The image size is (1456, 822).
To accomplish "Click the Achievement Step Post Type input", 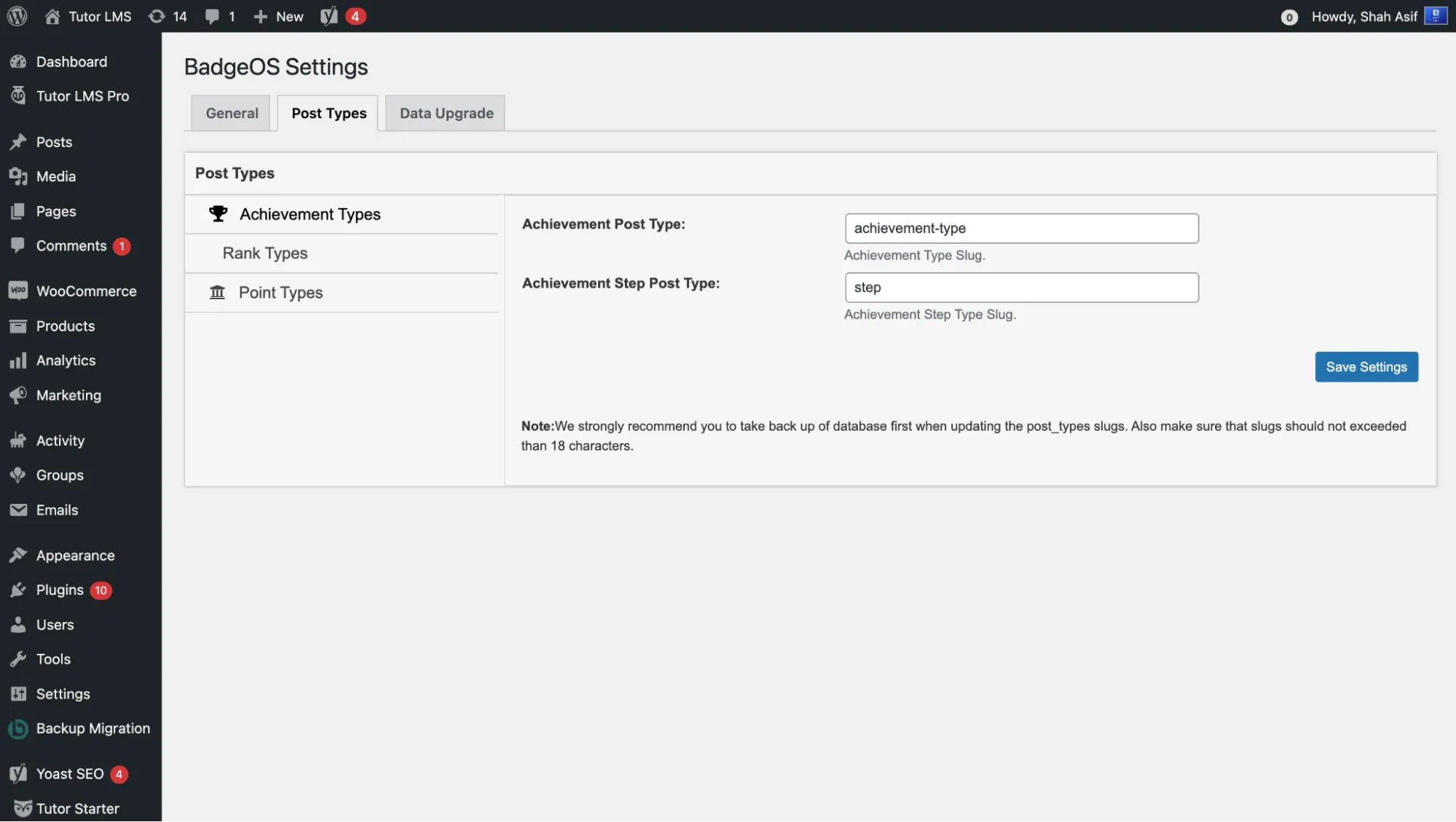I will point(1021,288).
